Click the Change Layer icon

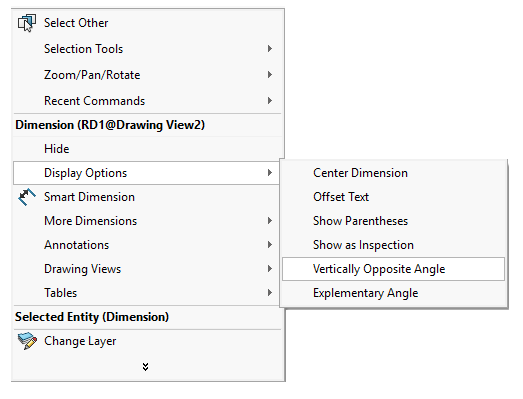[x=27, y=341]
